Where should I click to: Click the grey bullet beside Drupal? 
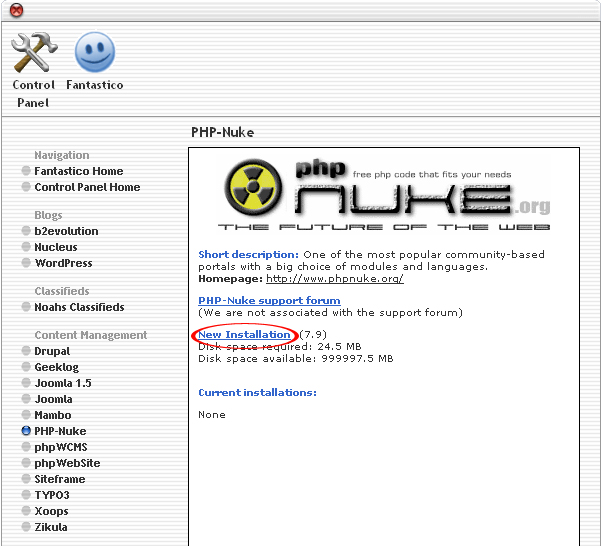tap(26, 351)
